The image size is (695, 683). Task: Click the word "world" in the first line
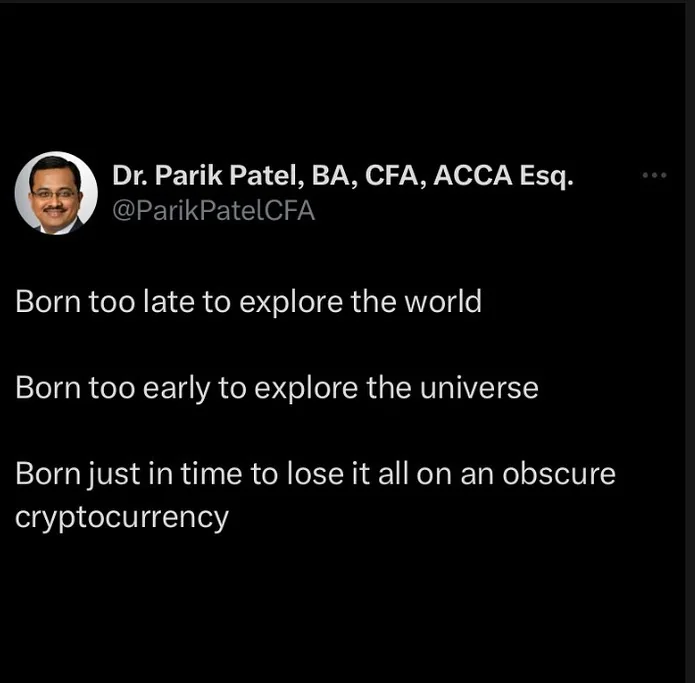tap(443, 302)
